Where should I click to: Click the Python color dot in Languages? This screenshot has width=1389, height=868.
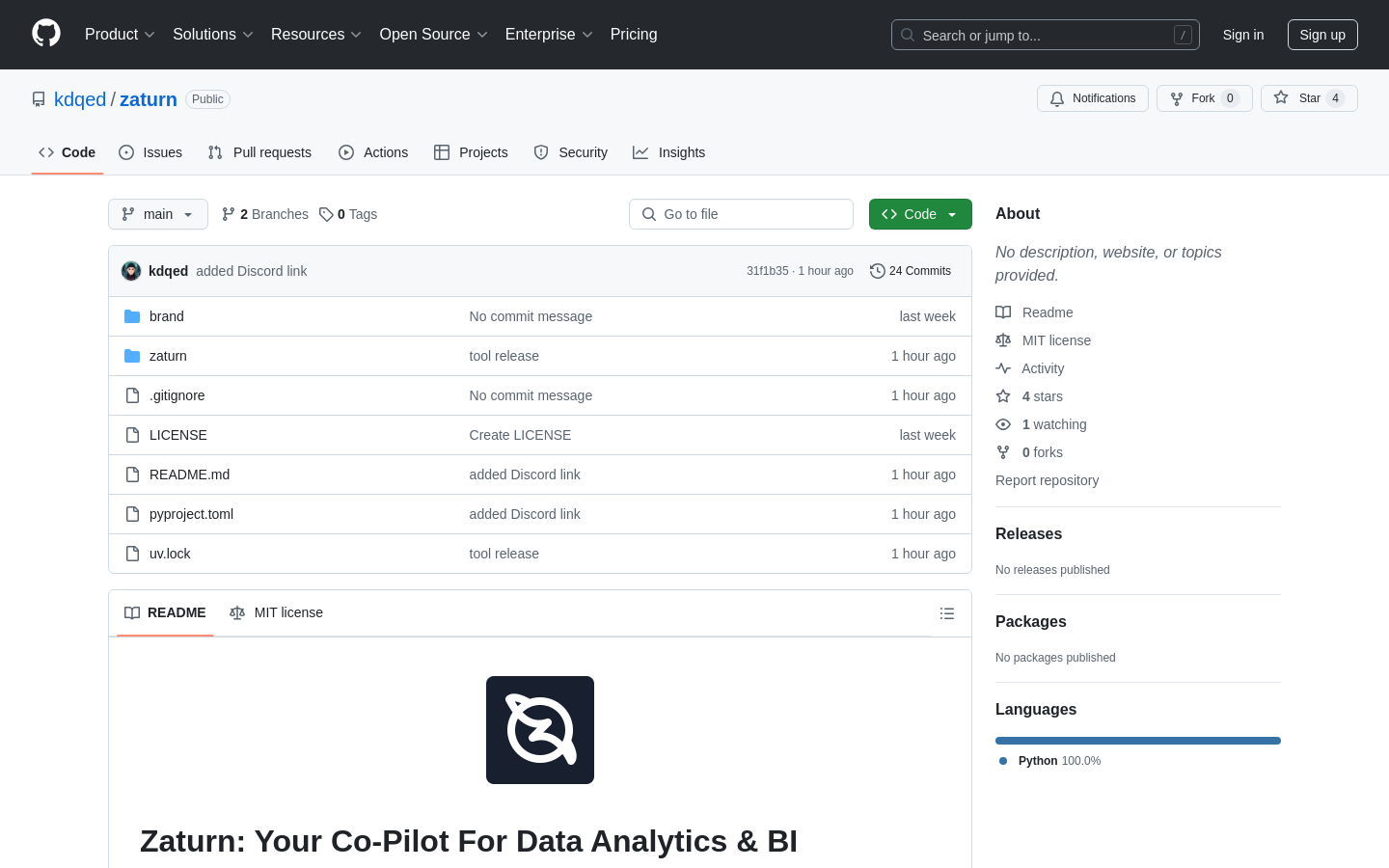click(1003, 761)
